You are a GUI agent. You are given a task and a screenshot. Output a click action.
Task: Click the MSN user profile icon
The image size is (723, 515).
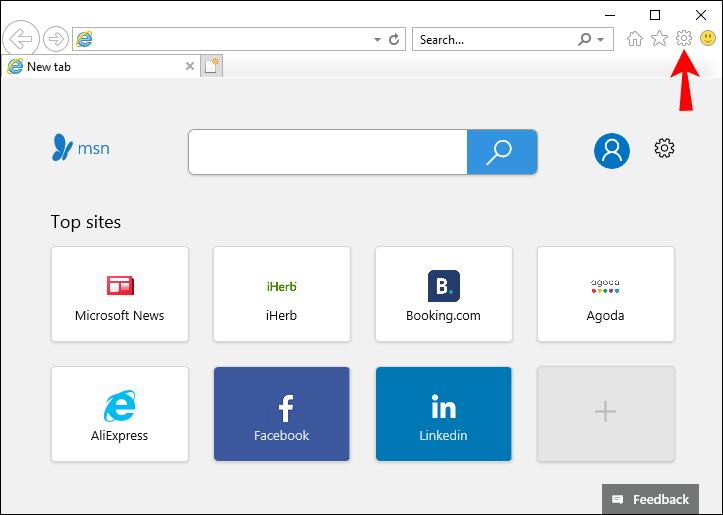pyautogui.click(x=611, y=150)
